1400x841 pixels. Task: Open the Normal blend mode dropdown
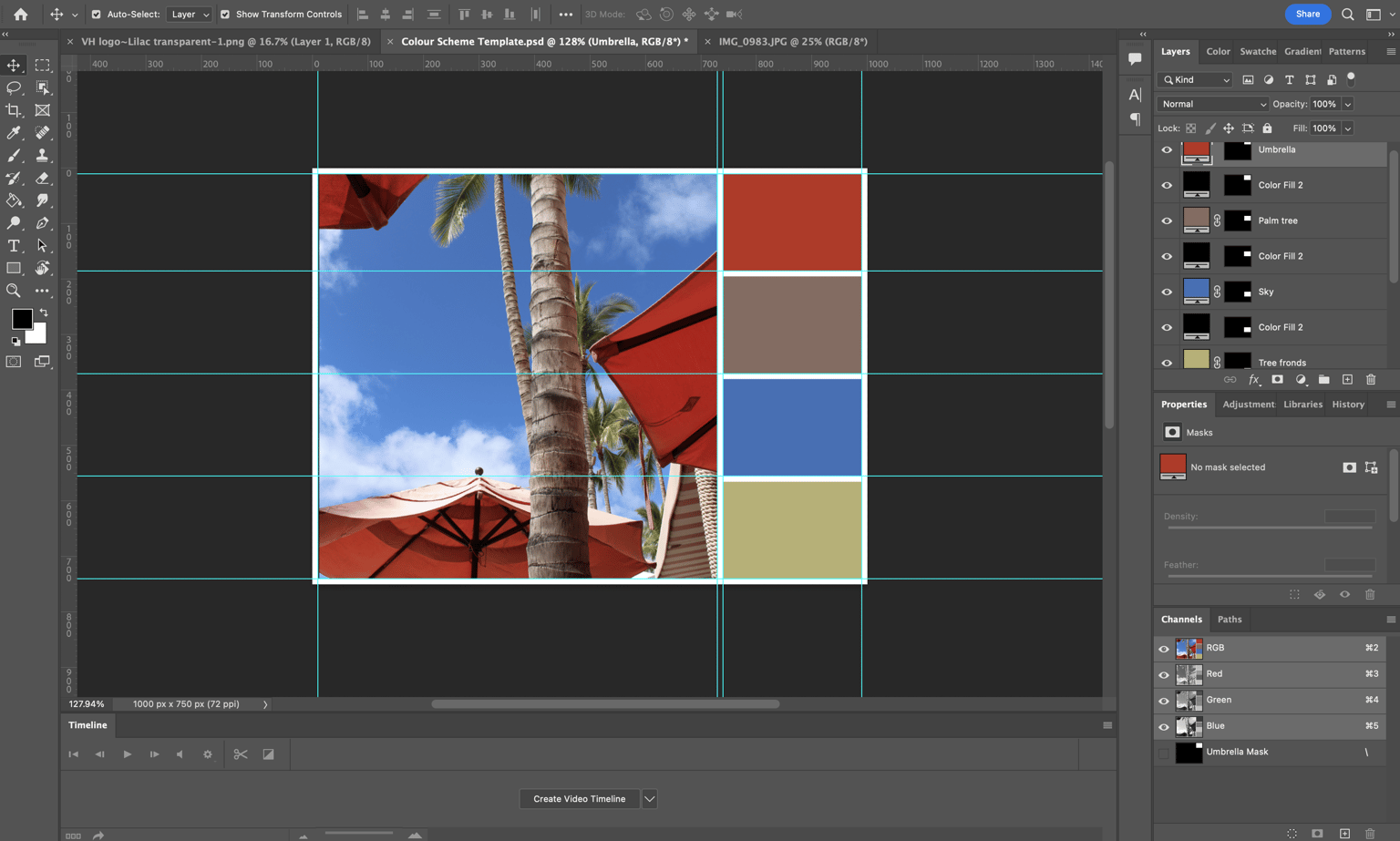pyautogui.click(x=1212, y=104)
